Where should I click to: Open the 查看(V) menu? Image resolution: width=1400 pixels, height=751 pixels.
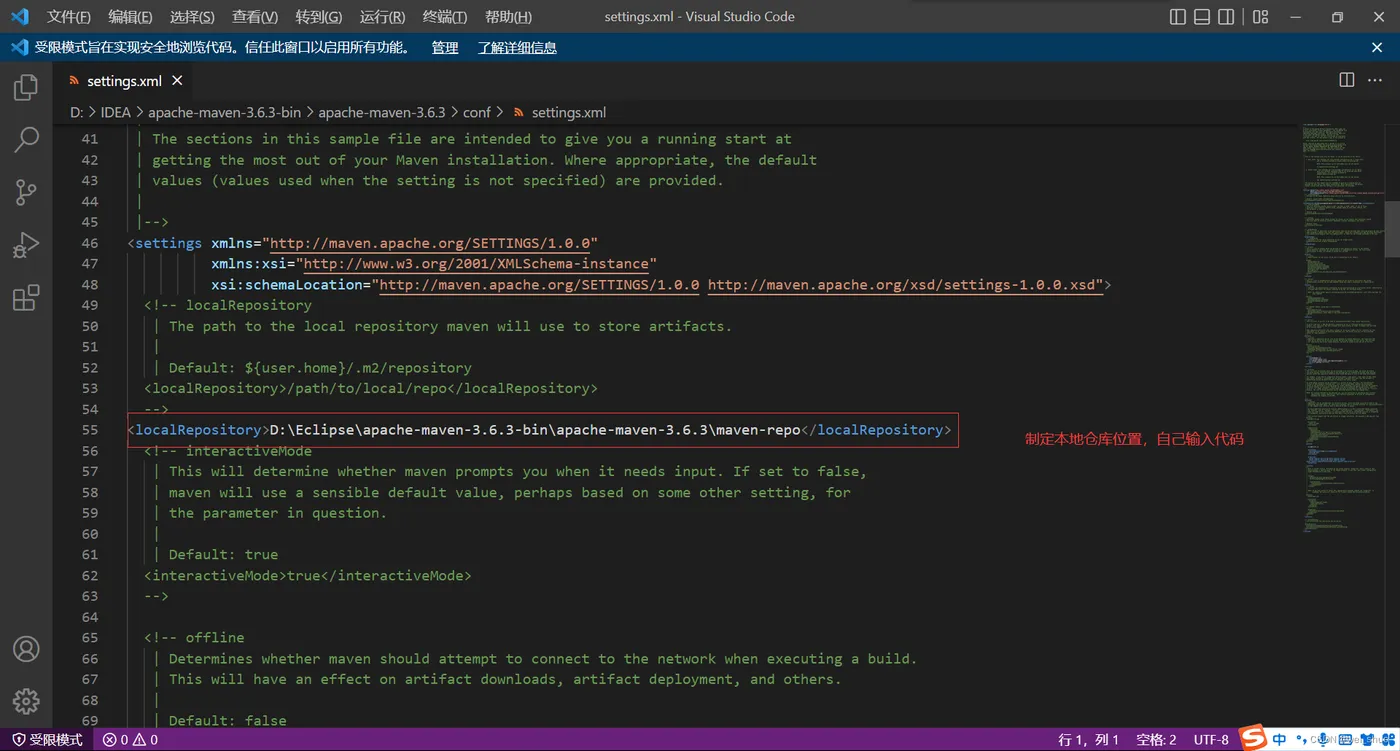255,17
